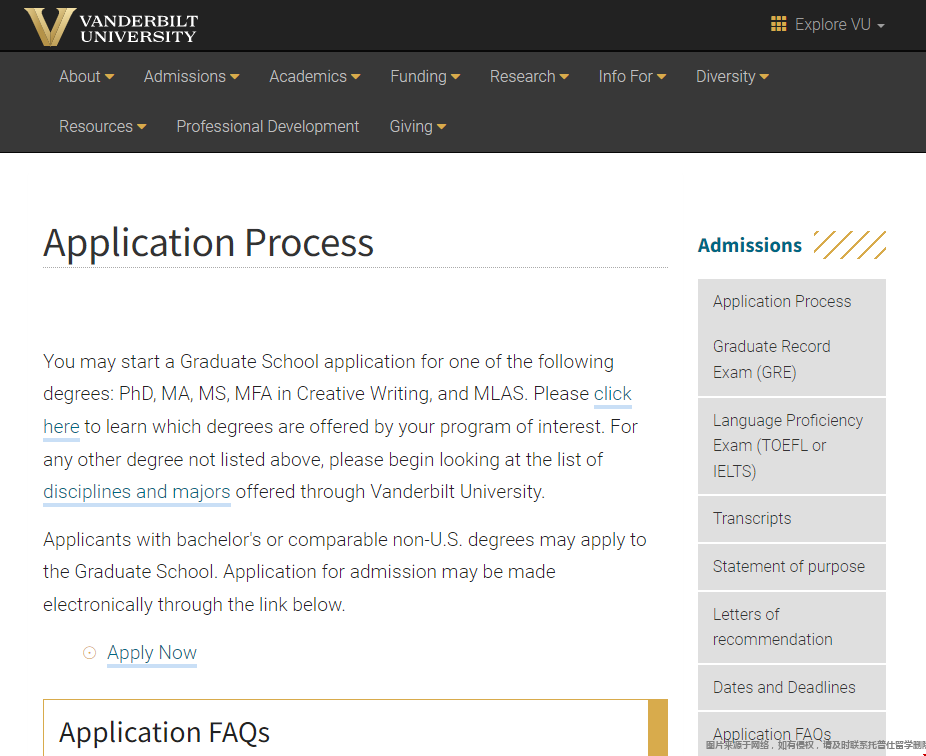
Task: Expand the Info For dropdown
Action: point(632,77)
